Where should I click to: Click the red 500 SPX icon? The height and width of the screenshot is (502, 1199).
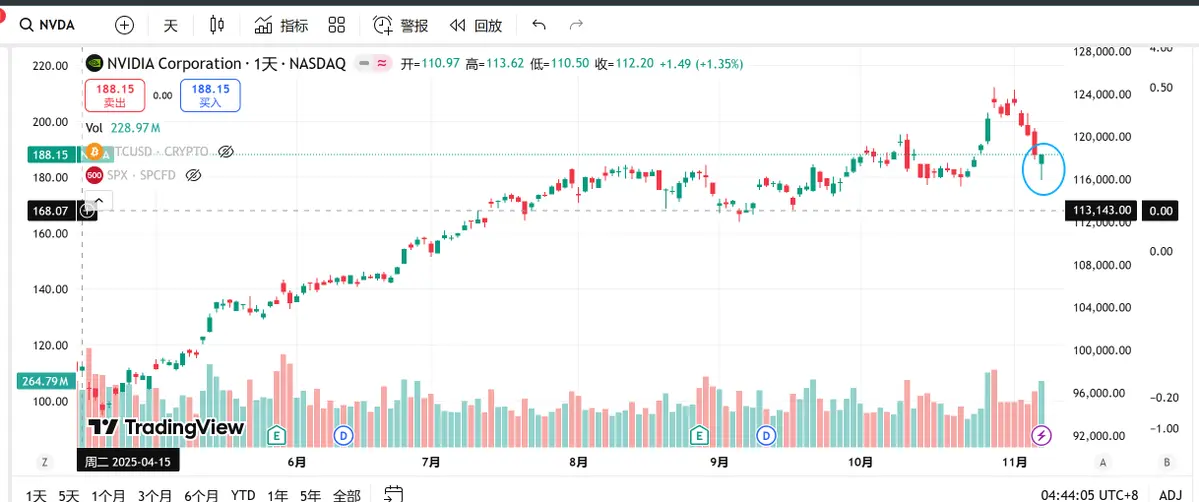pyautogui.click(x=95, y=175)
